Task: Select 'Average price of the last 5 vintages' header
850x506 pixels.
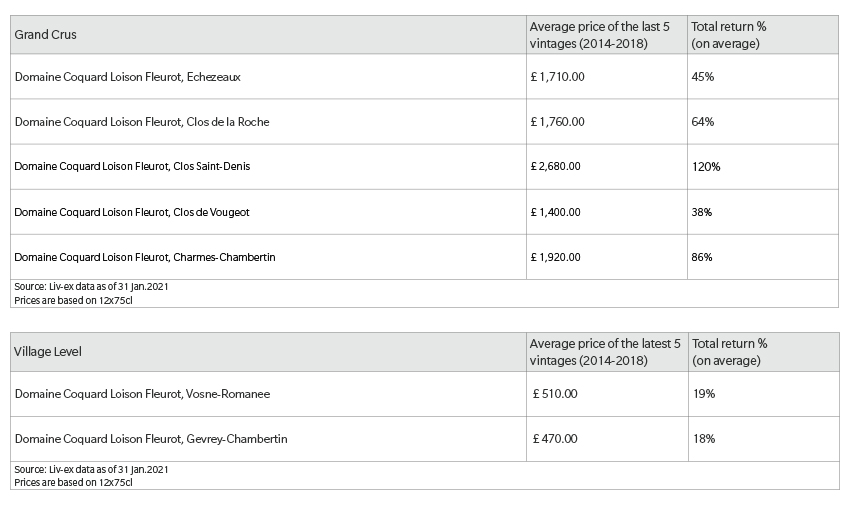Action: tap(600, 35)
